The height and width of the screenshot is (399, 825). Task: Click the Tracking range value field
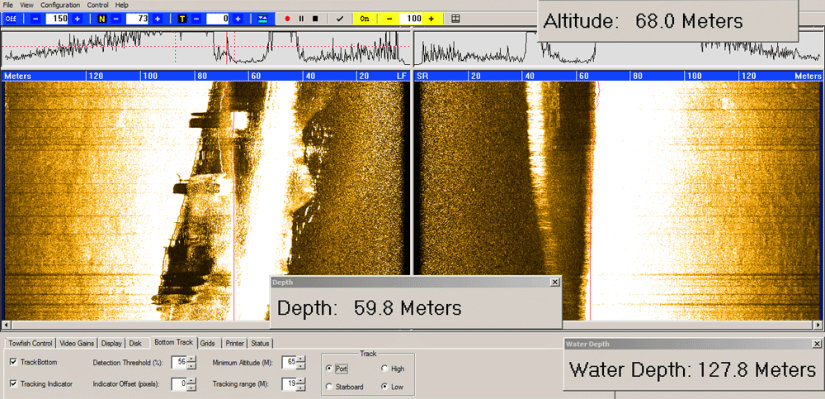tap(289, 384)
